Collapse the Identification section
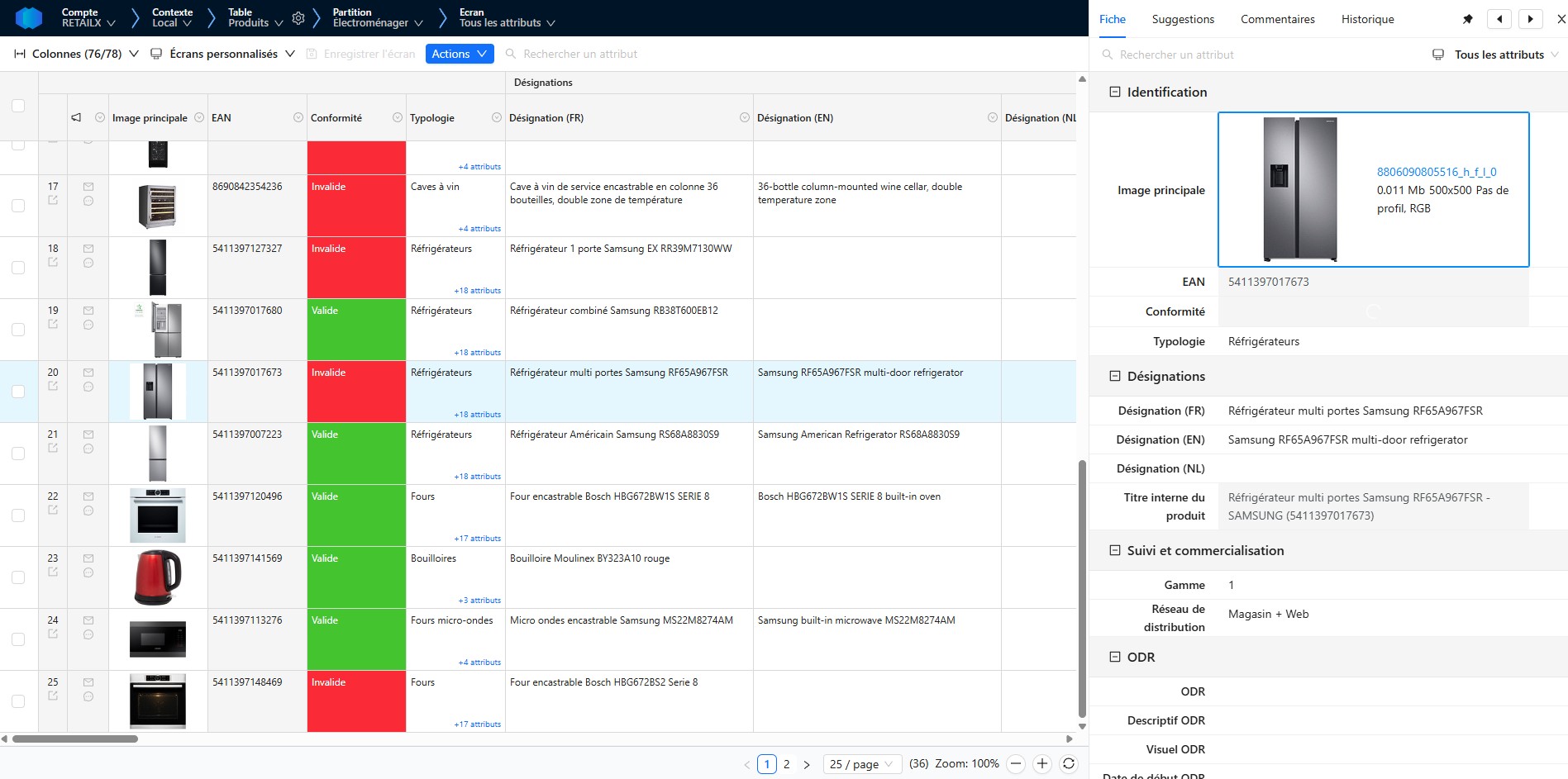Image resolution: width=1568 pixels, height=779 pixels. [1114, 92]
